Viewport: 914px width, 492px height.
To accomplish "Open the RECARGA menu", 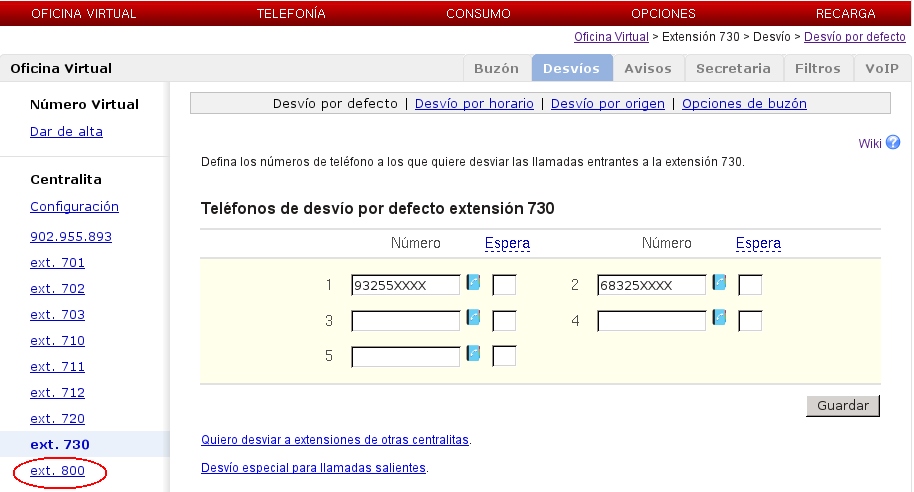I will click(x=845, y=14).
